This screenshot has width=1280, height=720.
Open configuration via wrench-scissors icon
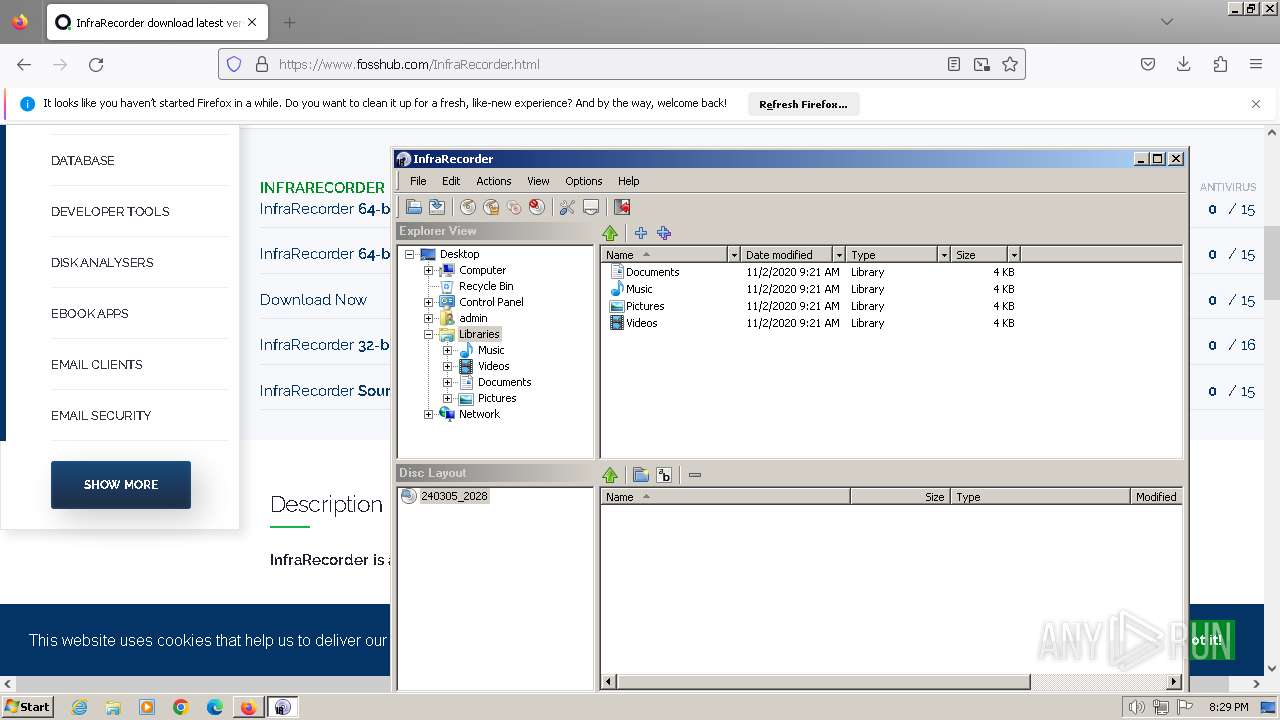point(567,207)
